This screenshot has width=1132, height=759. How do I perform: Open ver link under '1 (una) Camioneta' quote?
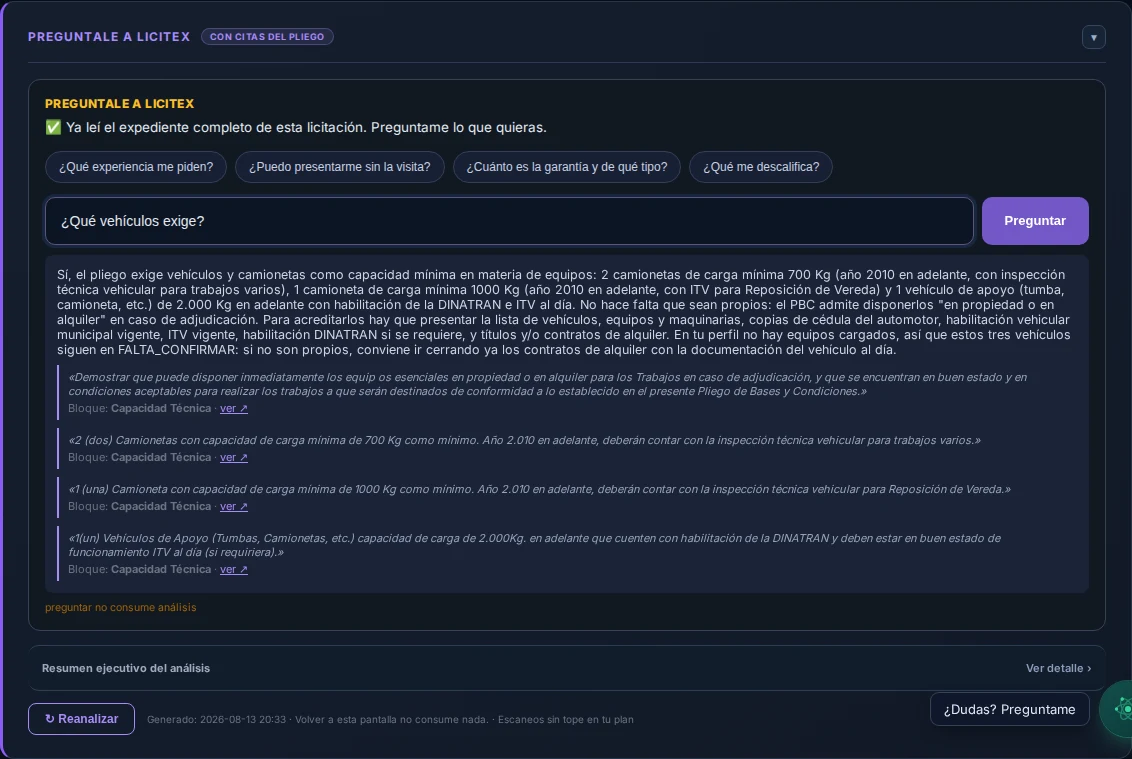point(234,506)
